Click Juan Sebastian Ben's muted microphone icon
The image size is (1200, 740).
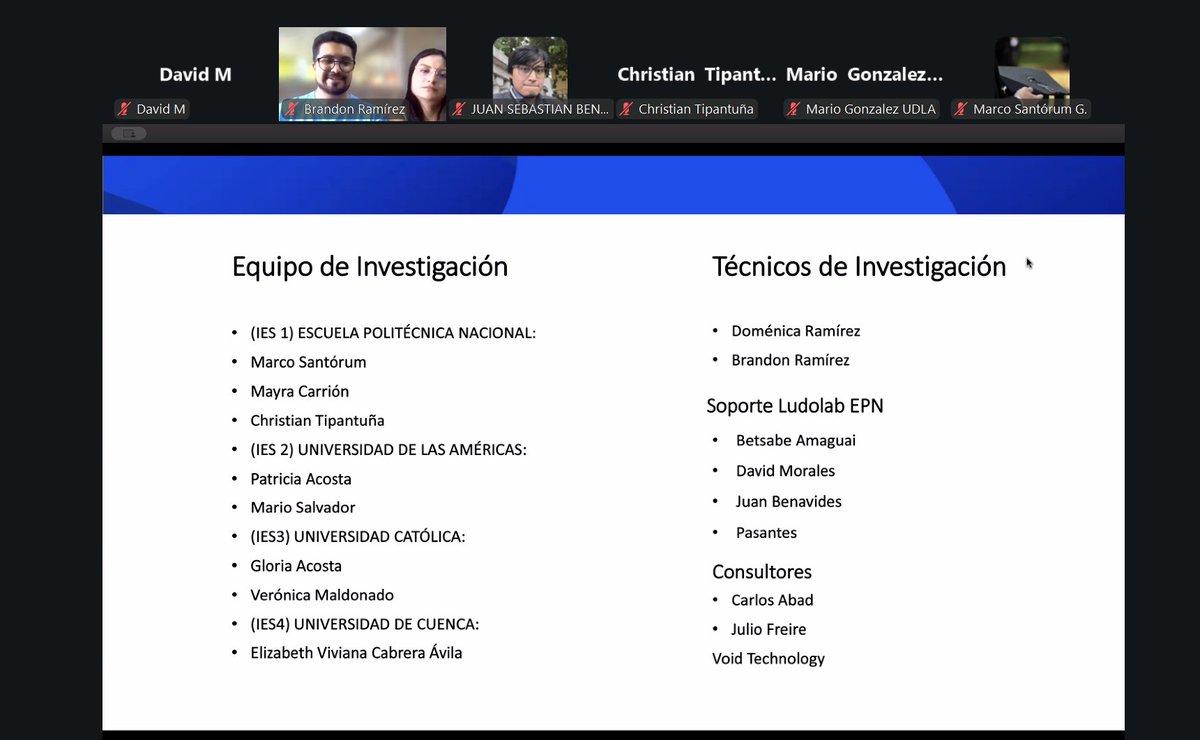[459, 109]
